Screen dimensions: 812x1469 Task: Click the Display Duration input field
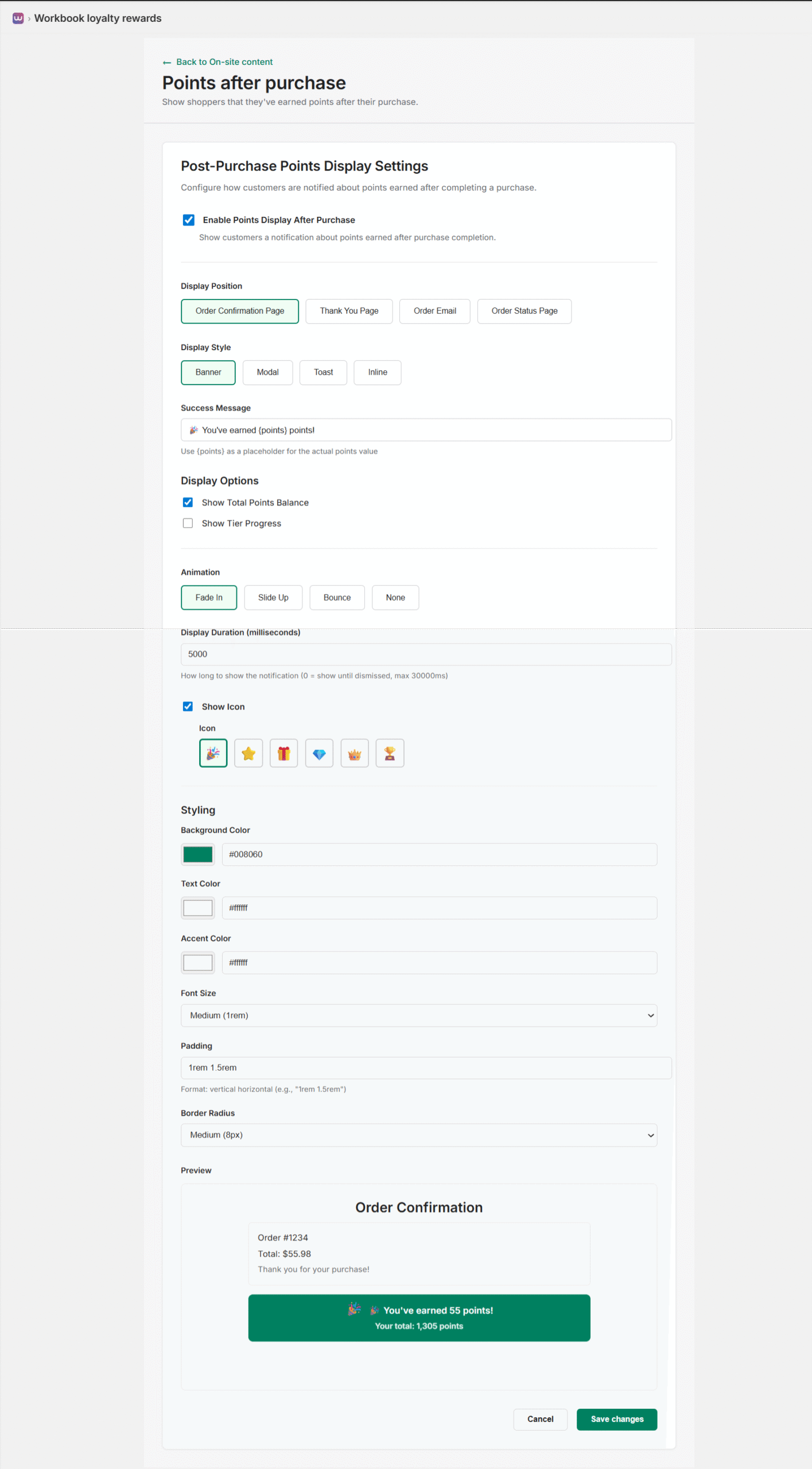coord(425,654)
